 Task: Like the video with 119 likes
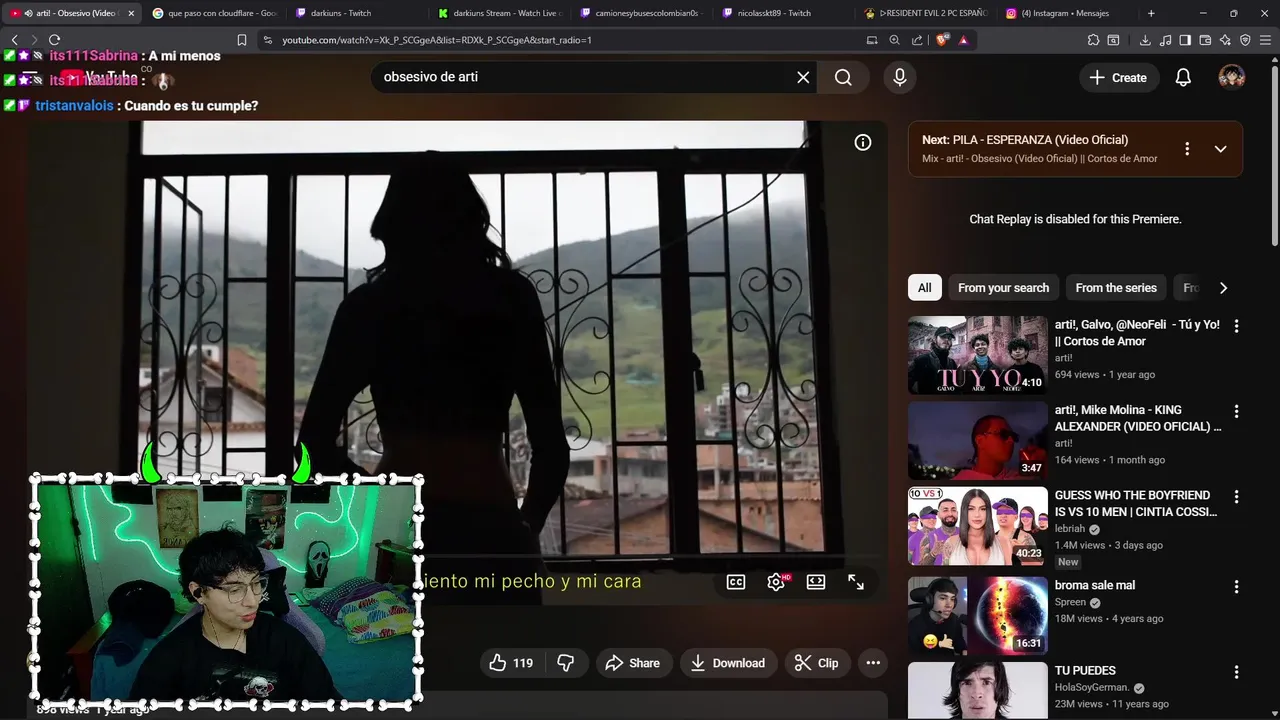(x=512, y=663)
